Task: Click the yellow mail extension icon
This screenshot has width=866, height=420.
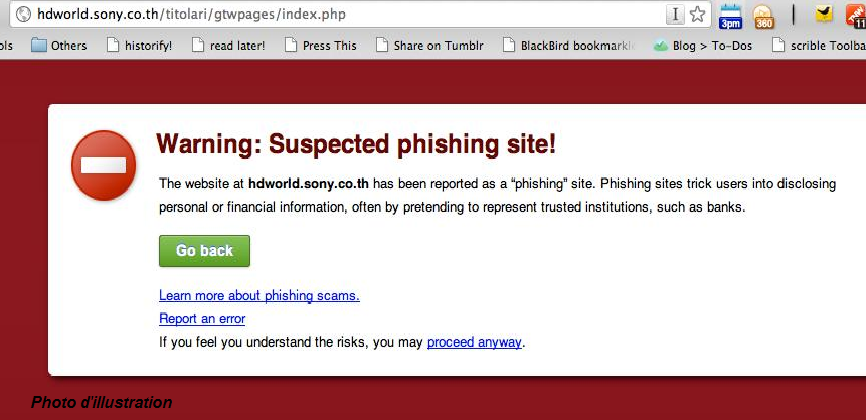Action: click(824, 15)
